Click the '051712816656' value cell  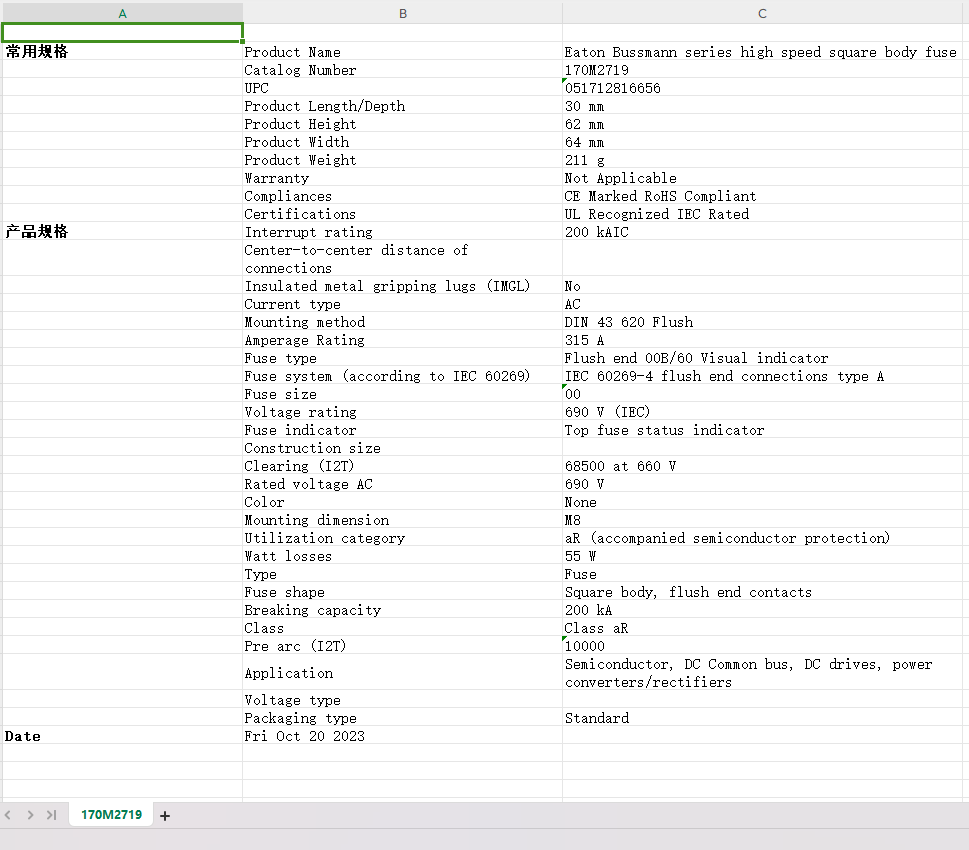click(763, 87)
